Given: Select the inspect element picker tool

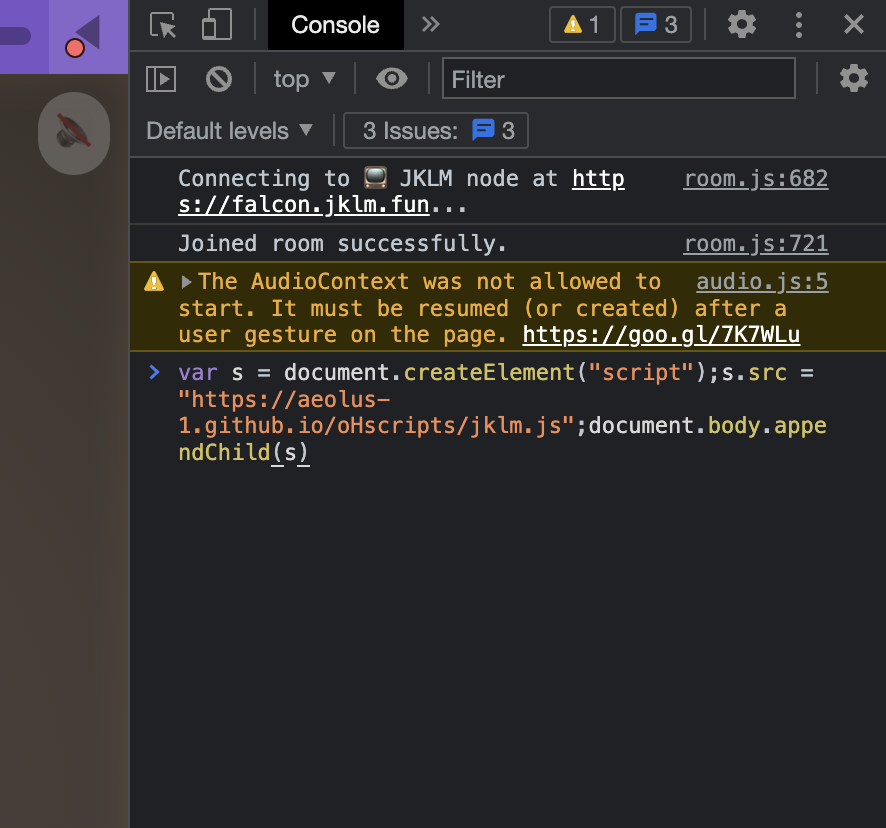Looking at the screenshot, I should point(162,25).
